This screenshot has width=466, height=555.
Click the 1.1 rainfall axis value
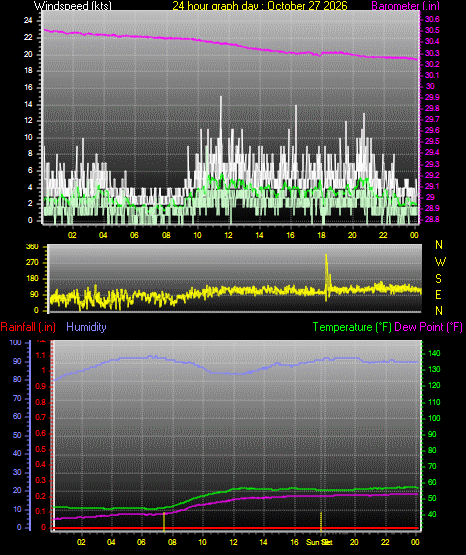[x=41, y=355]
